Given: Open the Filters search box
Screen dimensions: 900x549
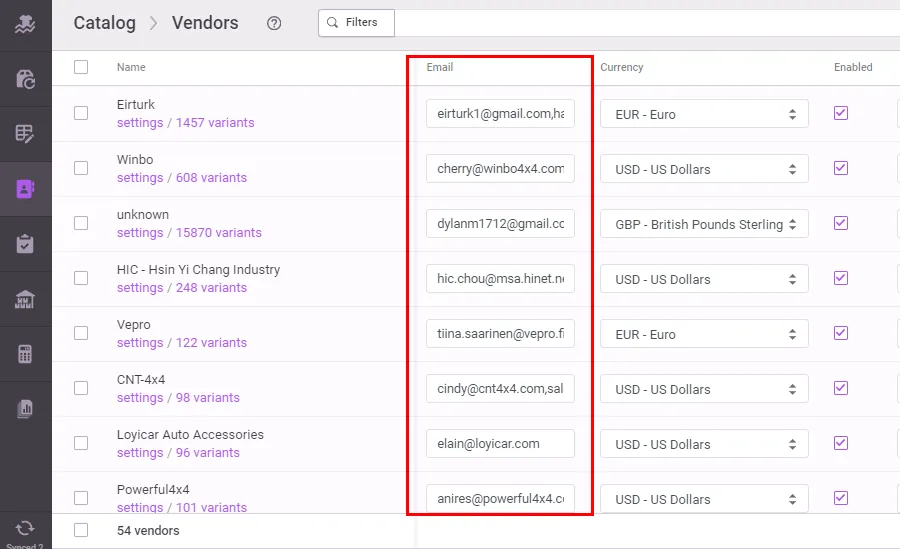Looking at the screenshot, I should (x=356, y=23).
